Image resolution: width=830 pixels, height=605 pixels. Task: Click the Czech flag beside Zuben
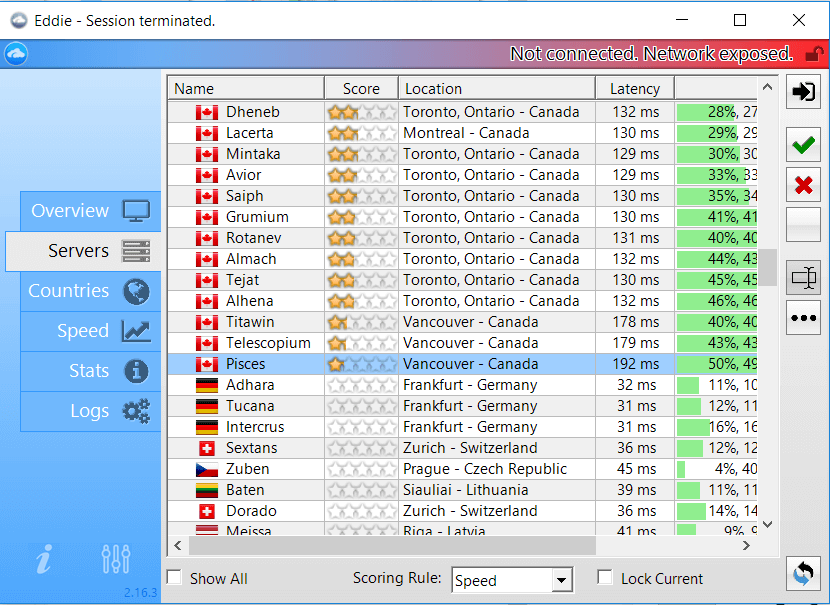(206, 469)
